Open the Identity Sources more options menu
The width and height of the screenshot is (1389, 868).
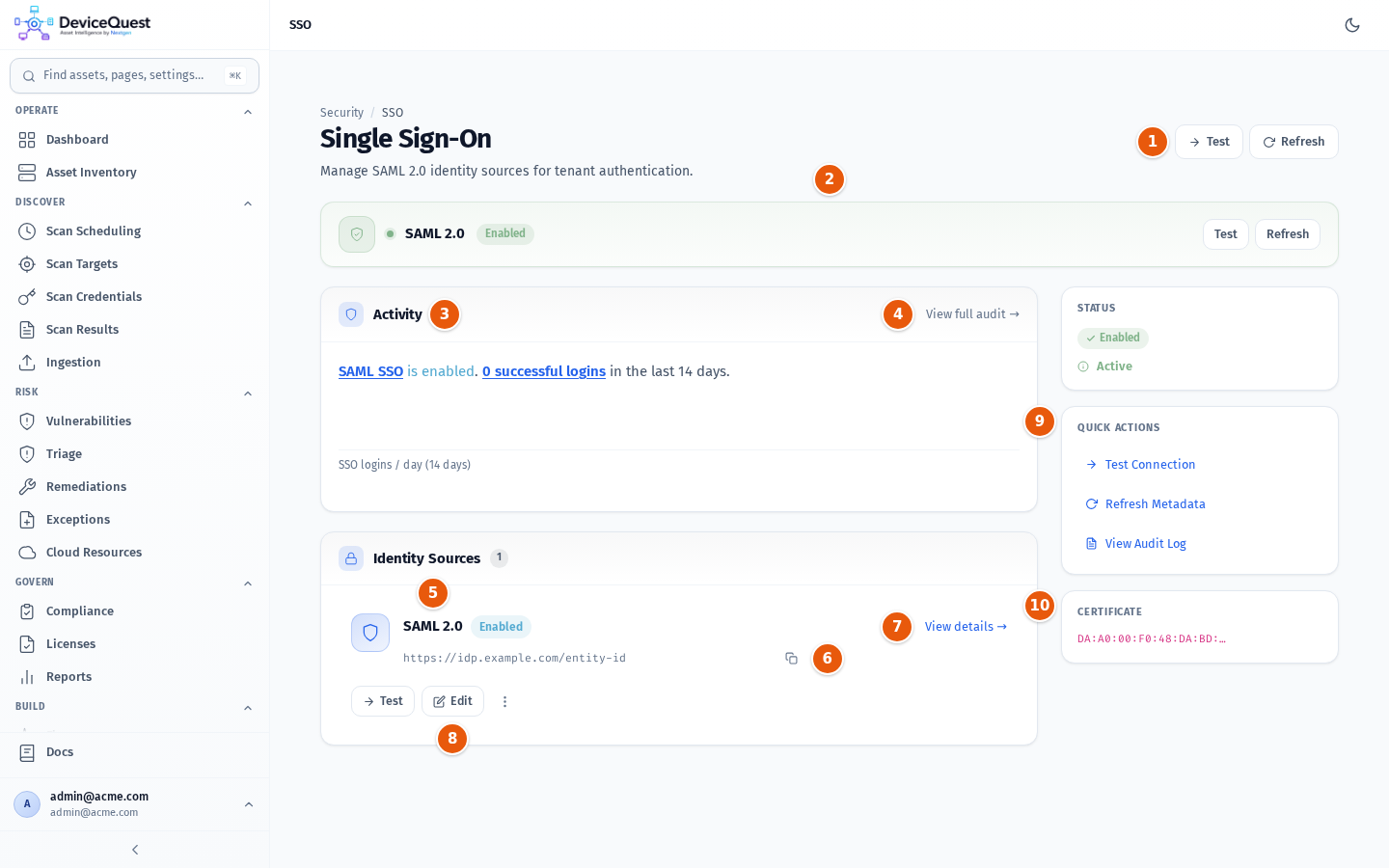[x=504, y=701]
